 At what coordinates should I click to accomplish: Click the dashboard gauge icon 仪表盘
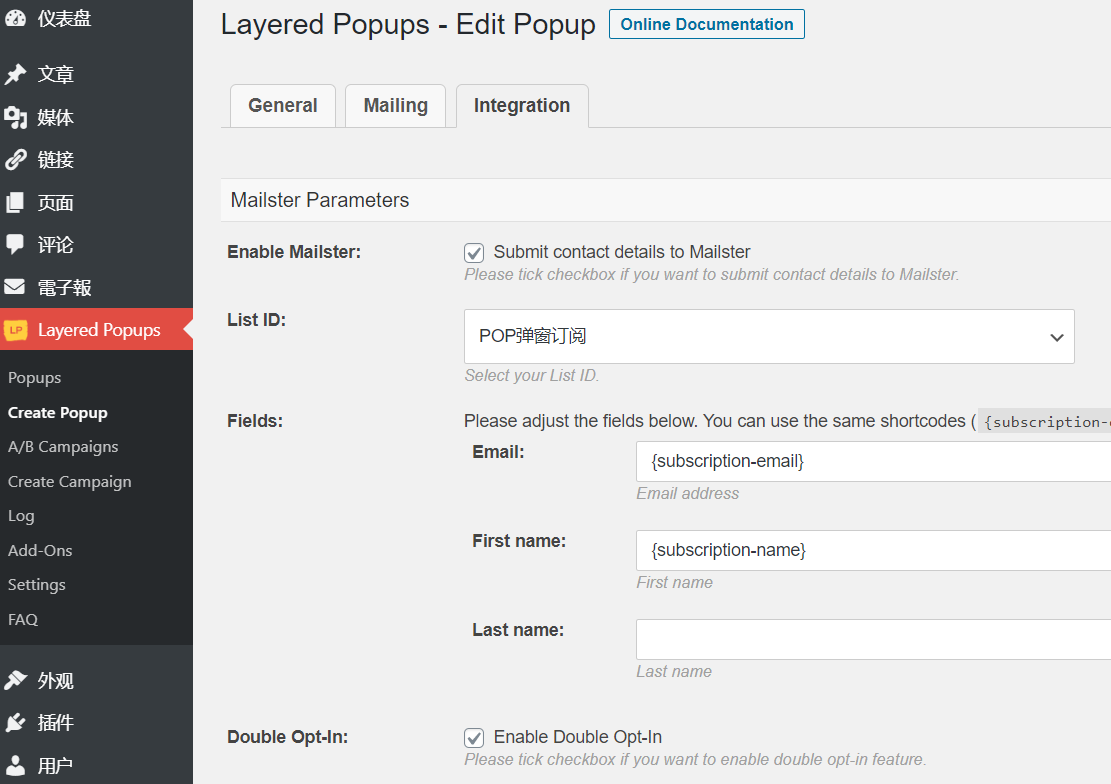(16, 18)
